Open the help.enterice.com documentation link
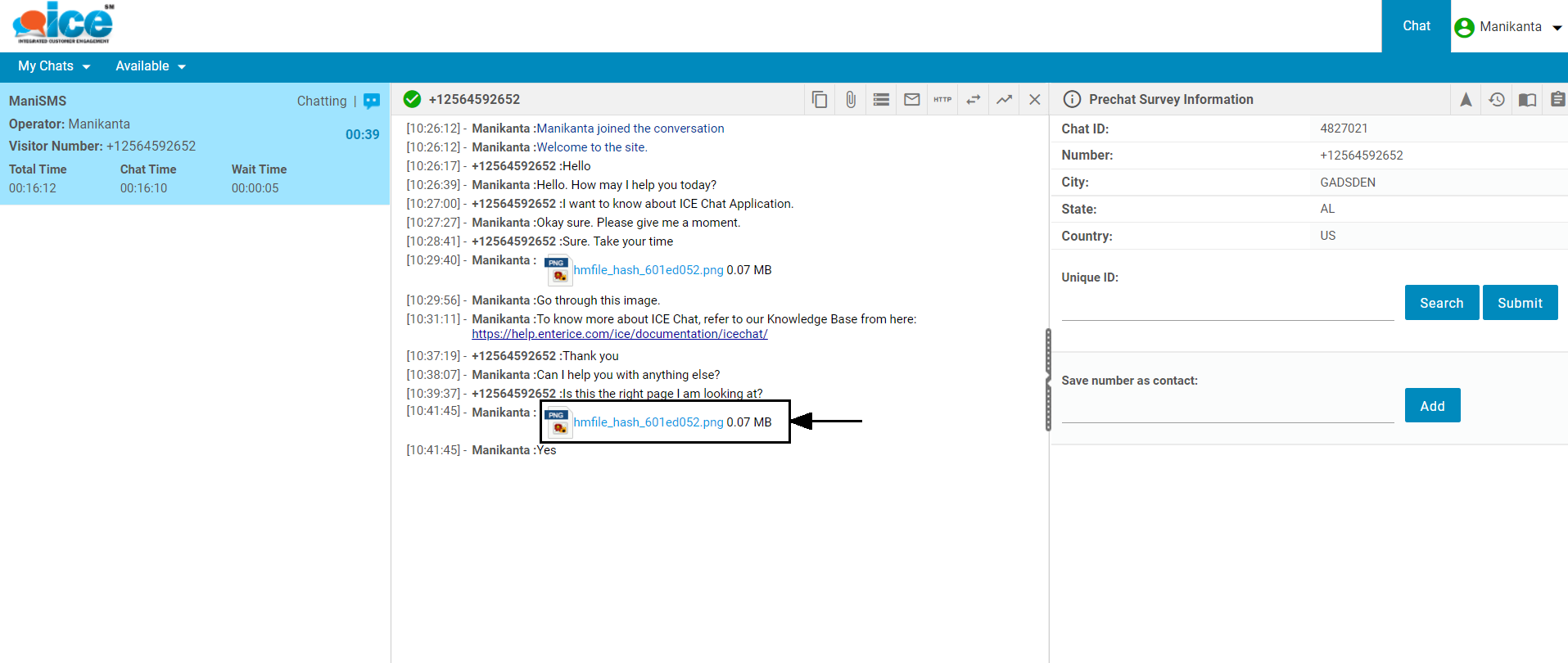Image resolution: width=1568 pixels, height=663 pixels. point(619,334)
